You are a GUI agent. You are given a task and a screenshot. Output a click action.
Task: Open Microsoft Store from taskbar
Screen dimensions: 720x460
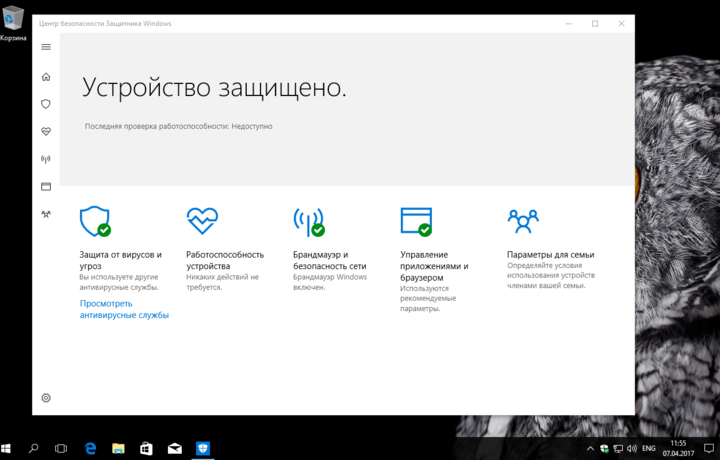point(146,449)
